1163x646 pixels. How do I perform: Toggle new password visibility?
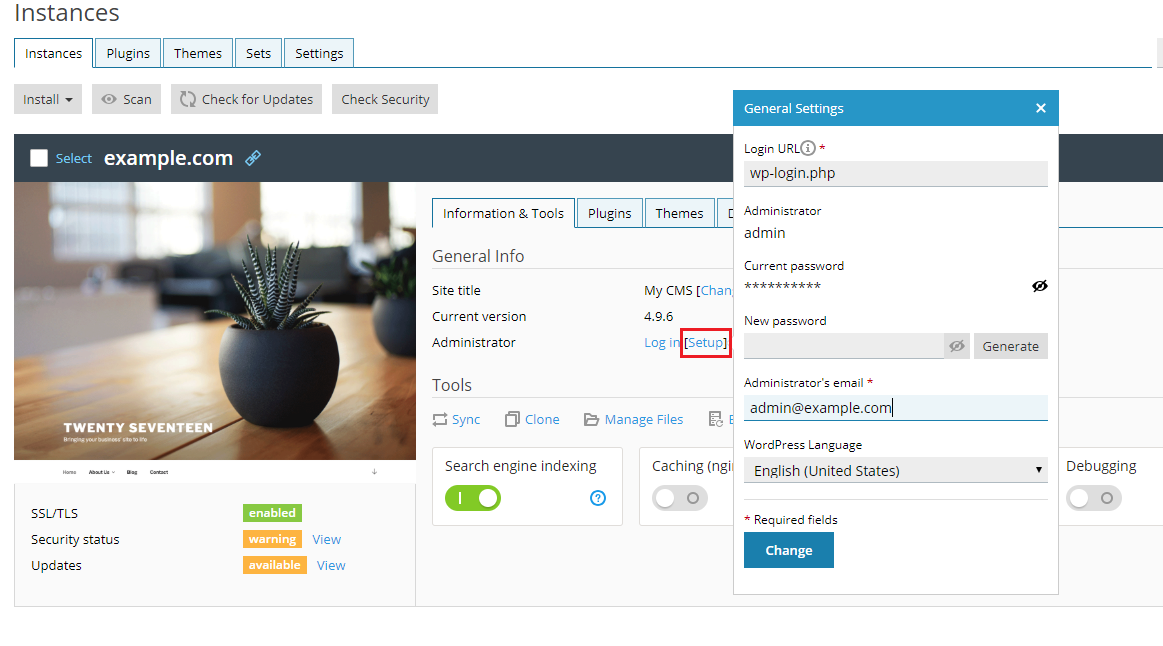point(957,346)
